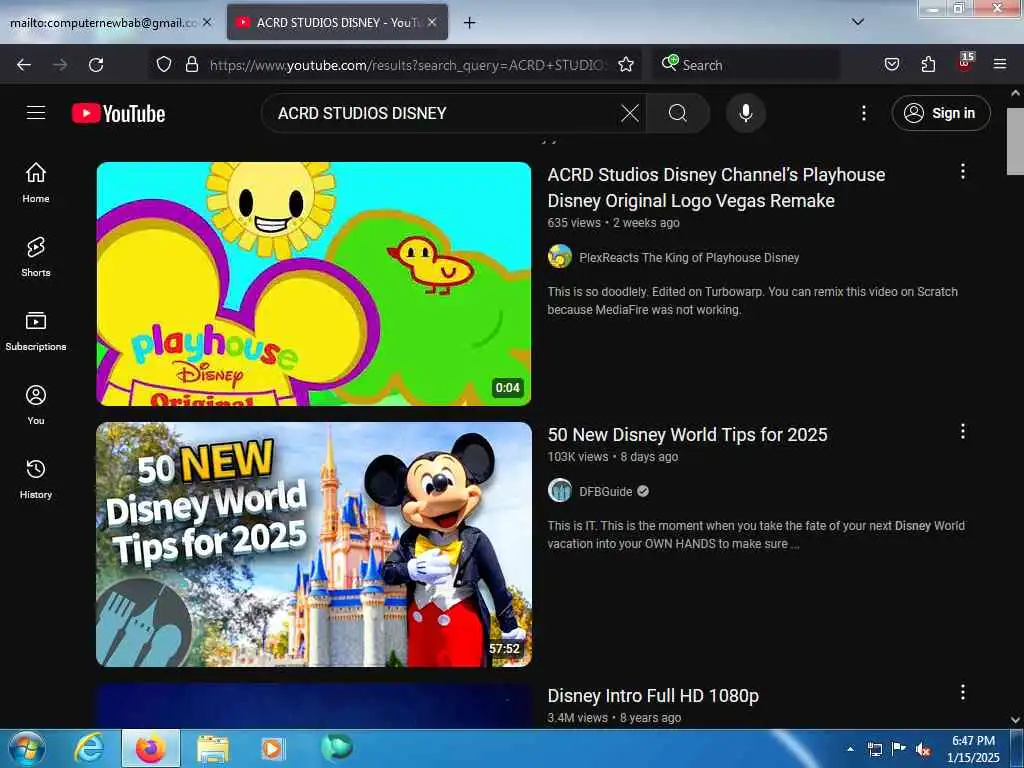Visit the DFBGuide channel
Image resolution: width=1024 pixels, height=768 pixels.
point(605,491)
